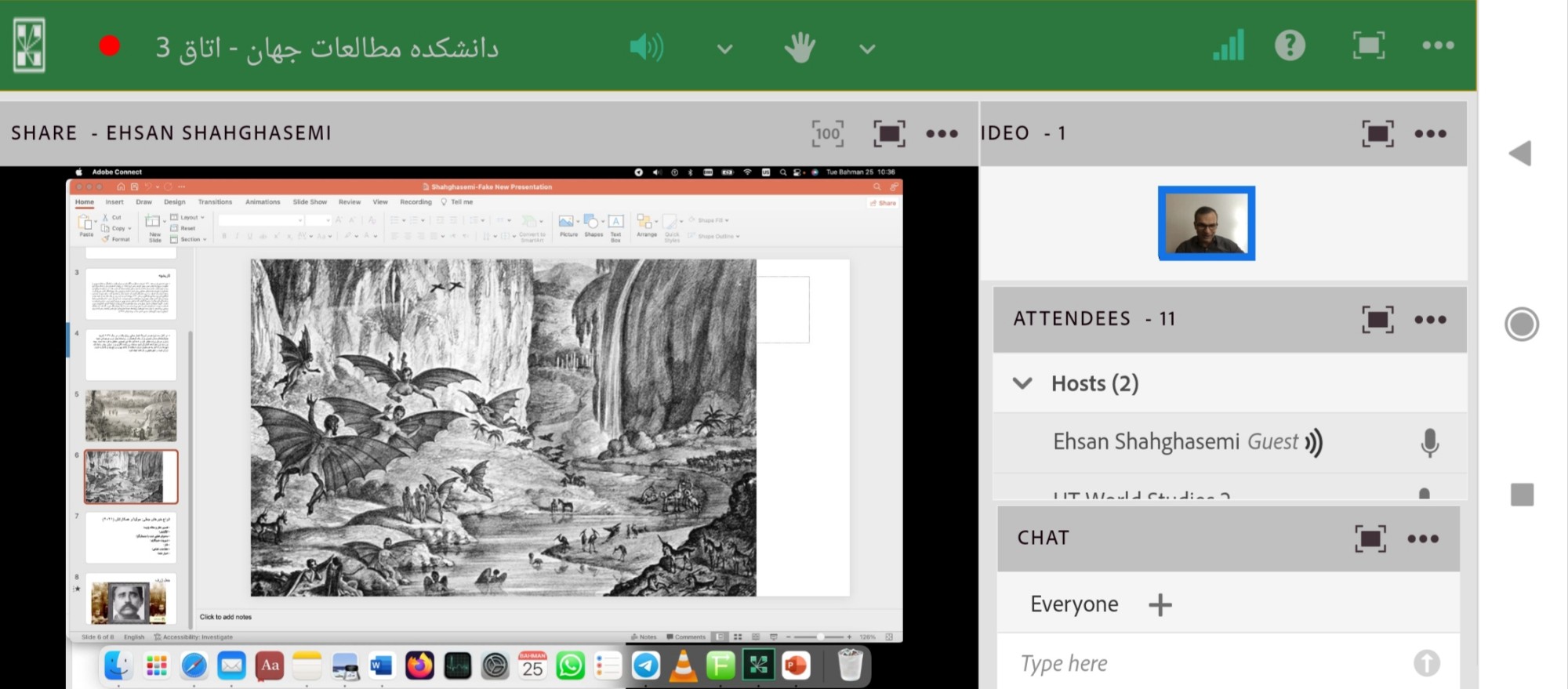Select slide 5 thumbnail
Screen dimensions: 1568x689
pos(131,415)
